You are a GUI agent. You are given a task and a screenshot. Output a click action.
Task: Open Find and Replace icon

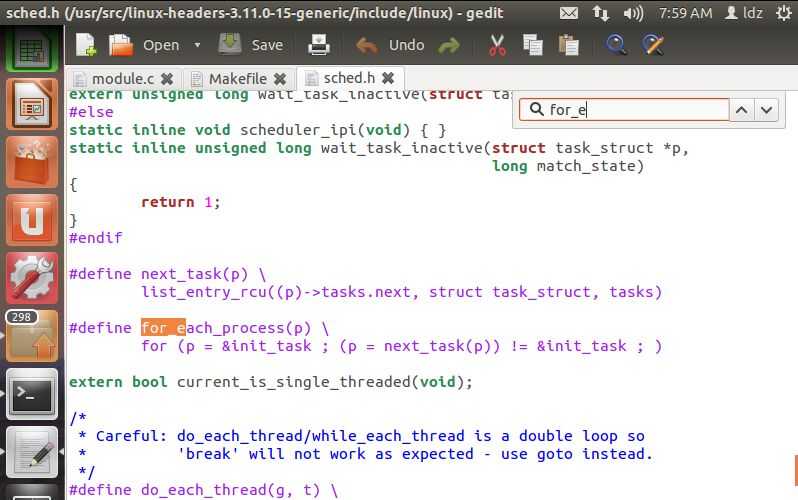[652, 45]
